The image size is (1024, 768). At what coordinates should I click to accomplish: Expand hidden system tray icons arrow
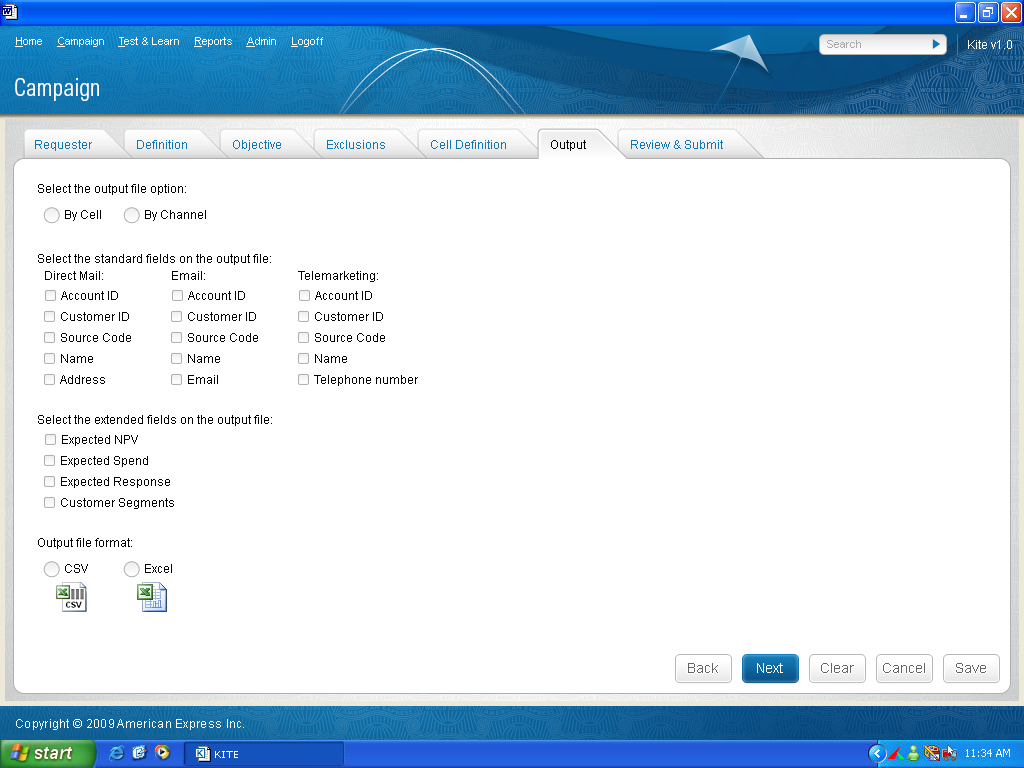click(877, 753)
